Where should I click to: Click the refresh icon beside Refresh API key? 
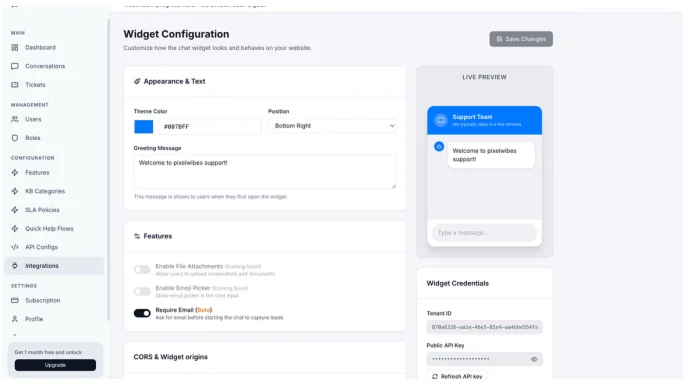click(435, 376)
